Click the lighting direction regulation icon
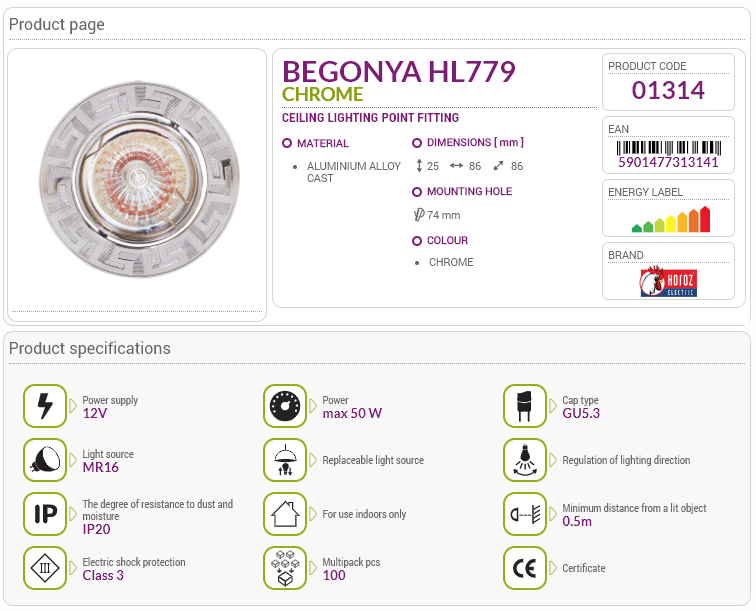 tap(525, 460)
